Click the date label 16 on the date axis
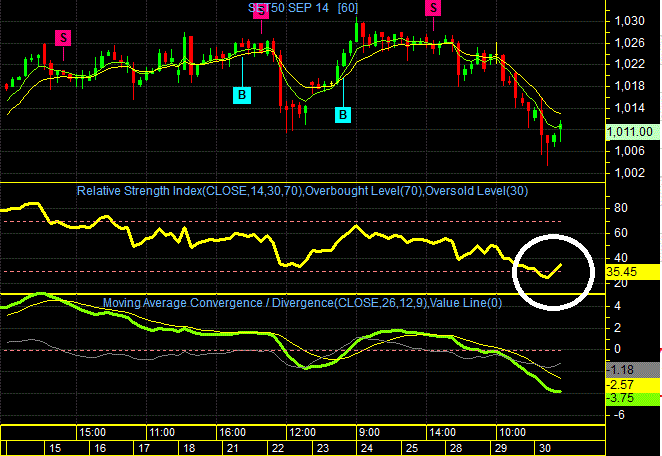Screen dimensions: 662x456 coord(100,448)
